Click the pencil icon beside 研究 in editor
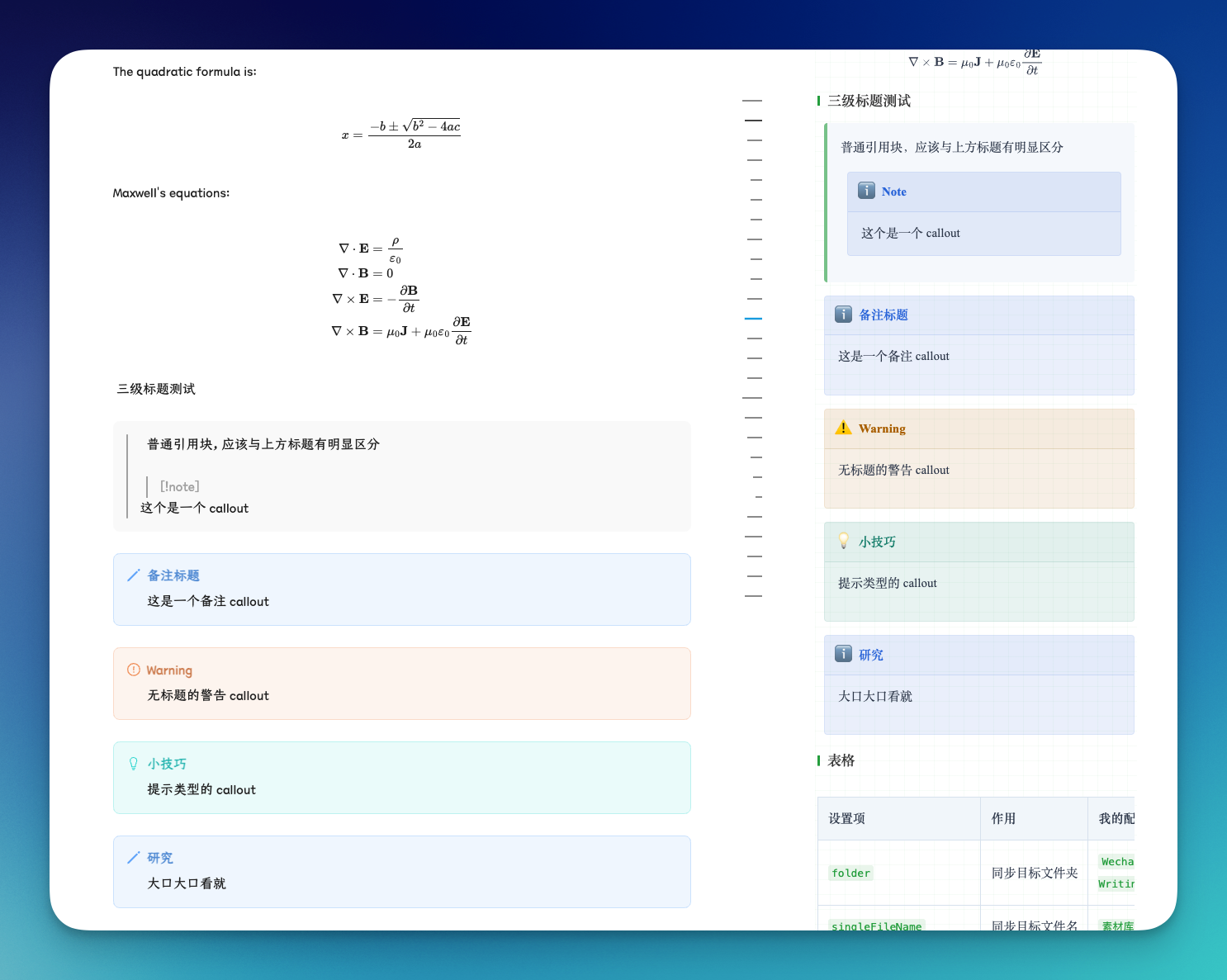The width and height of the screenshot is (1227, 980). (x=133, y=858)
